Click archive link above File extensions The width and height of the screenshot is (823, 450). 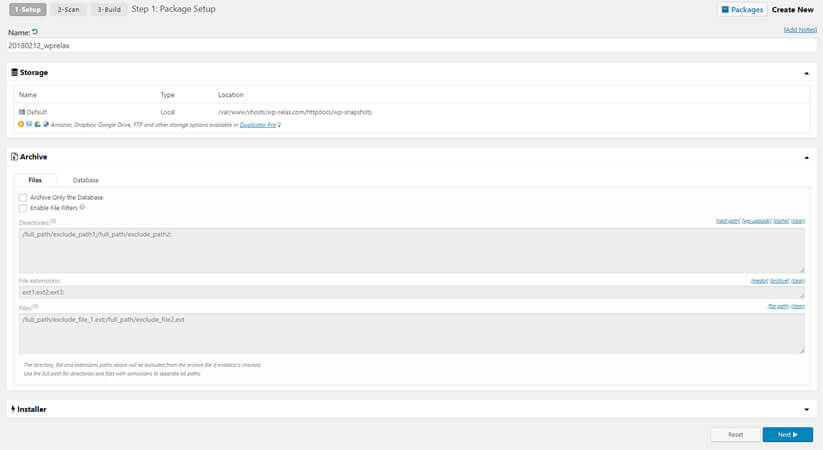(779, 281)
